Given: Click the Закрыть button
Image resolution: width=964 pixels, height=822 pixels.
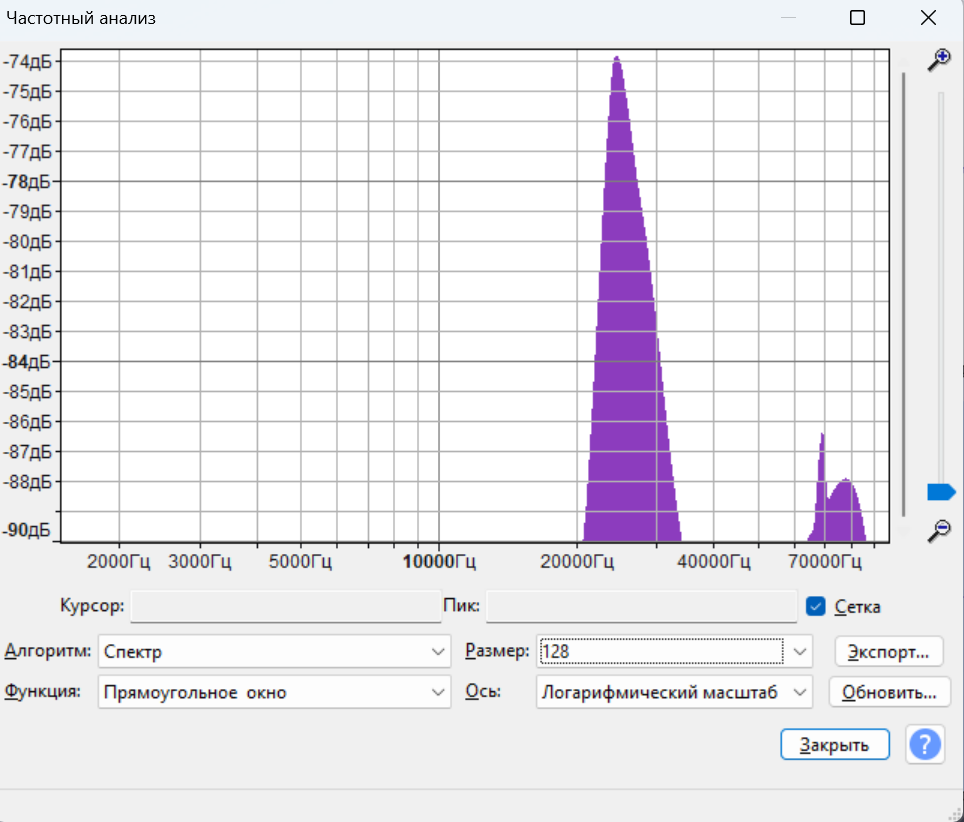Looking at the screenshot, I should pyautogui.click(x=834, y=745).
